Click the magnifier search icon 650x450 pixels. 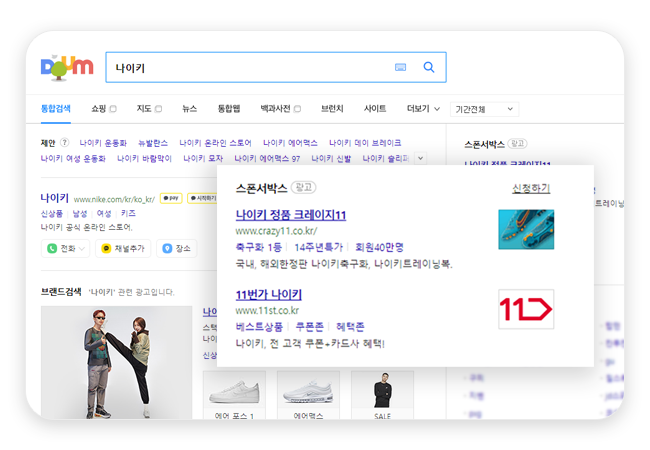point(429,67)
